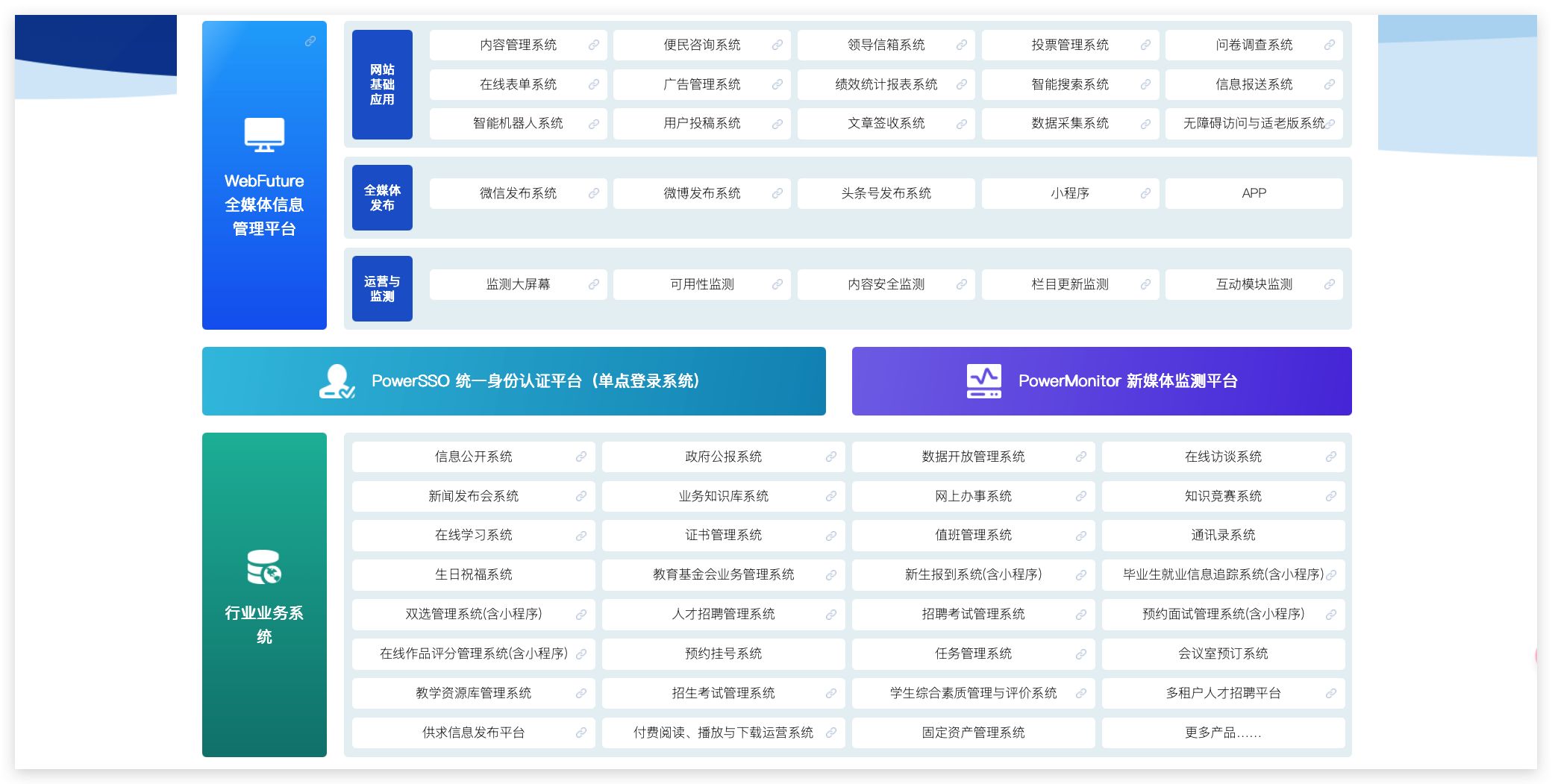Viewport: 1552px width, 784px height.
Task: Select the 网站基础应用 category tab
Action: pyautogui.click(x=382, y=85)
